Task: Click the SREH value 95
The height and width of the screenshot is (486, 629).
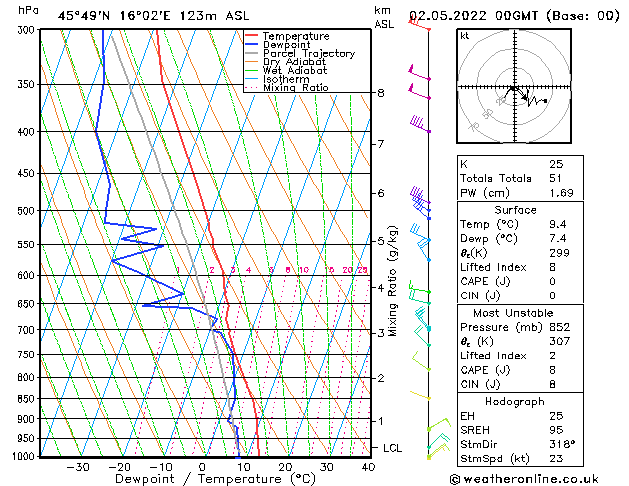Action: coord(556,430)
